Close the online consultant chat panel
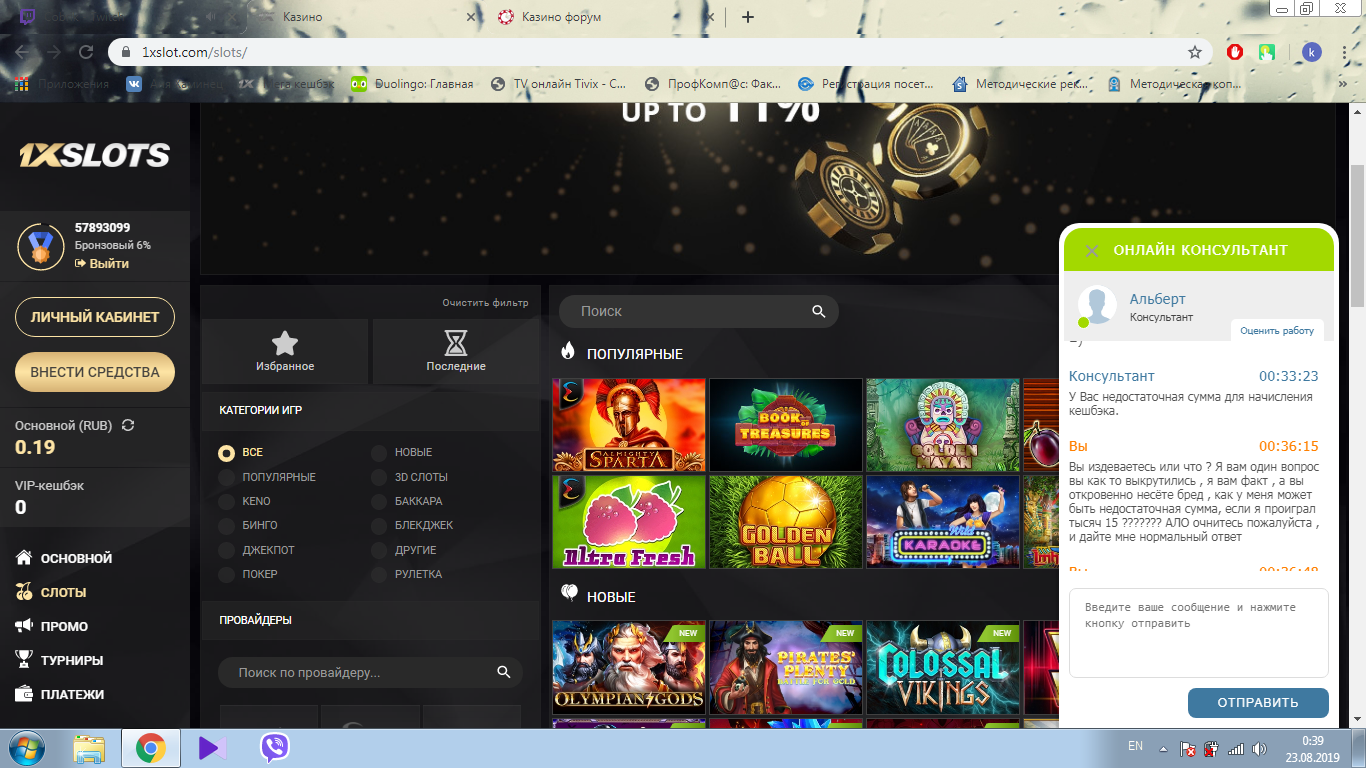1366x768 pixels. 1092,251
